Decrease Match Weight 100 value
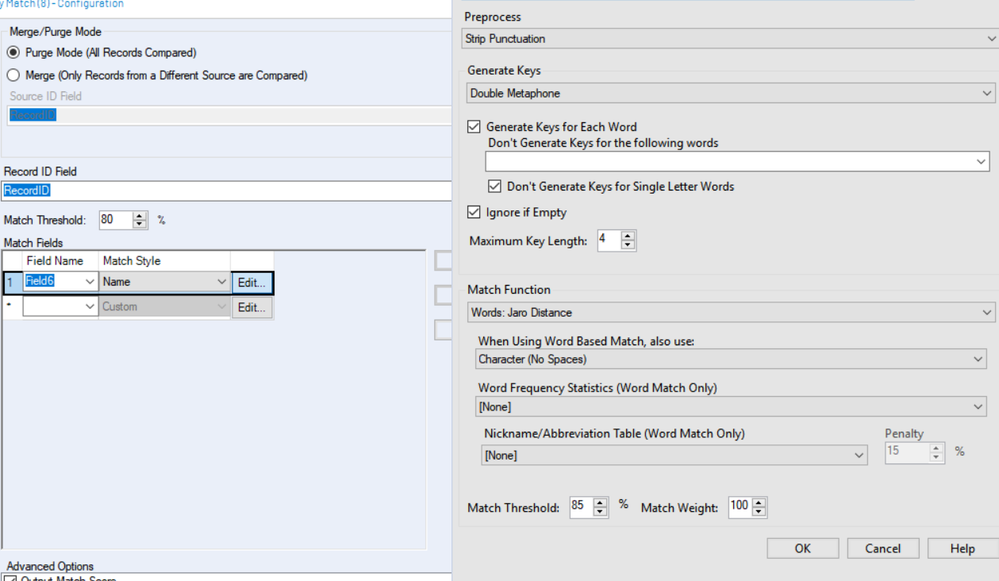Viewport: 999px width, 581px height. coord(758,511)
